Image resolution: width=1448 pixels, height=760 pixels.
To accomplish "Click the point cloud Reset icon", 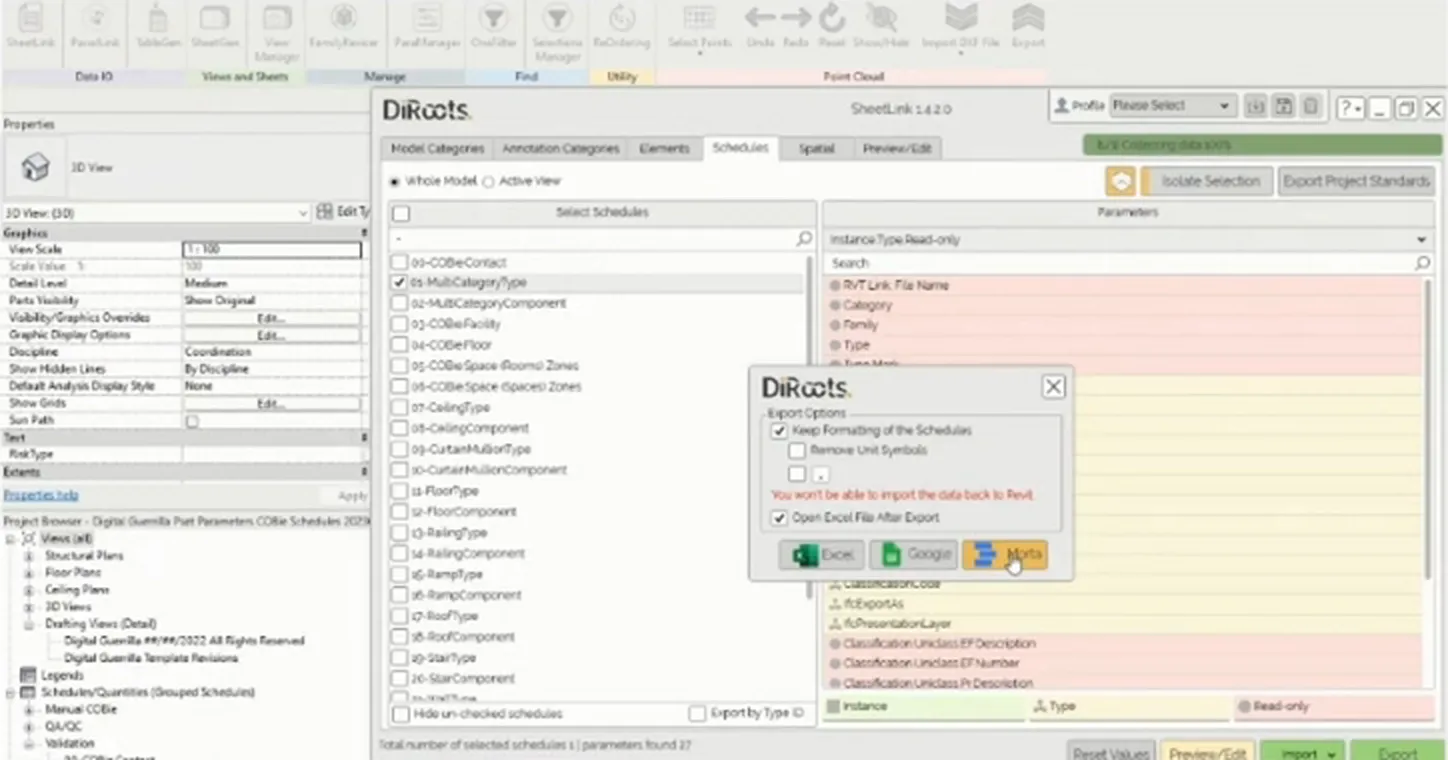I will (831, 24).
